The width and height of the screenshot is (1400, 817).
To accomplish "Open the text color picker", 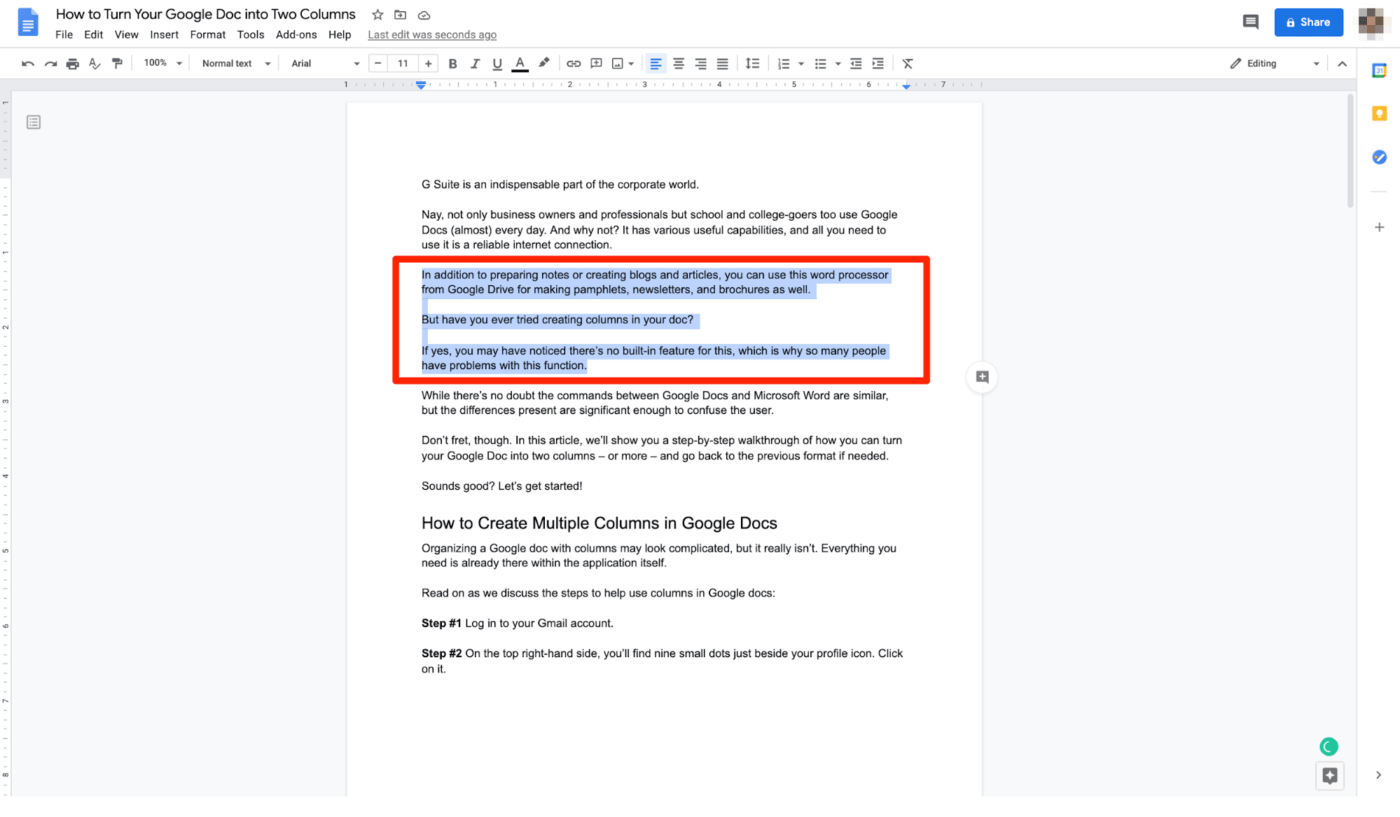I will (520, 63).
